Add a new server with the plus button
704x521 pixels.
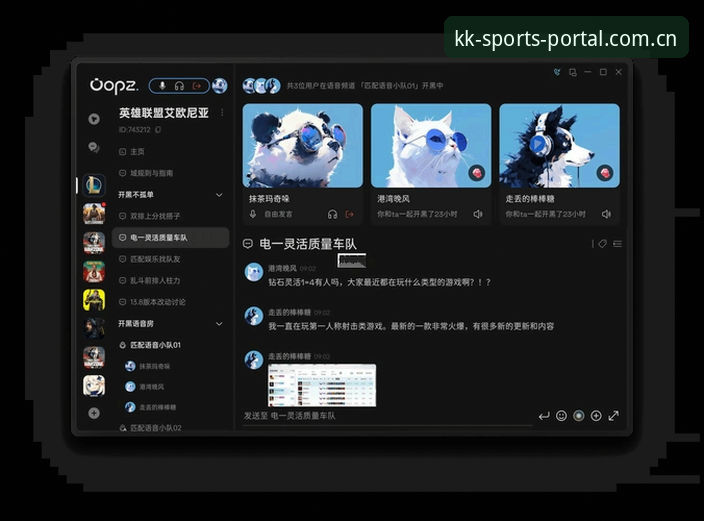(94, 413)
